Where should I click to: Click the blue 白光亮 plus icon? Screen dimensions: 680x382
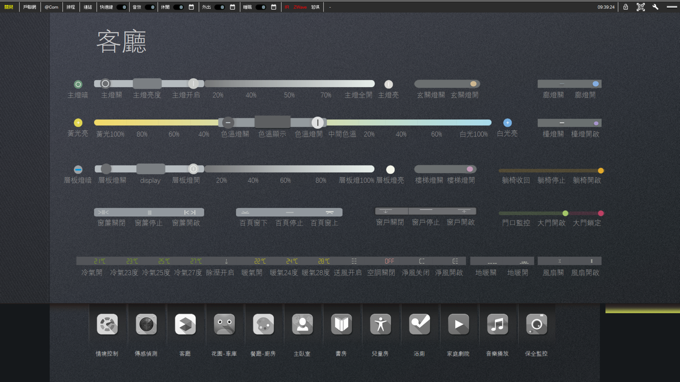507,123
